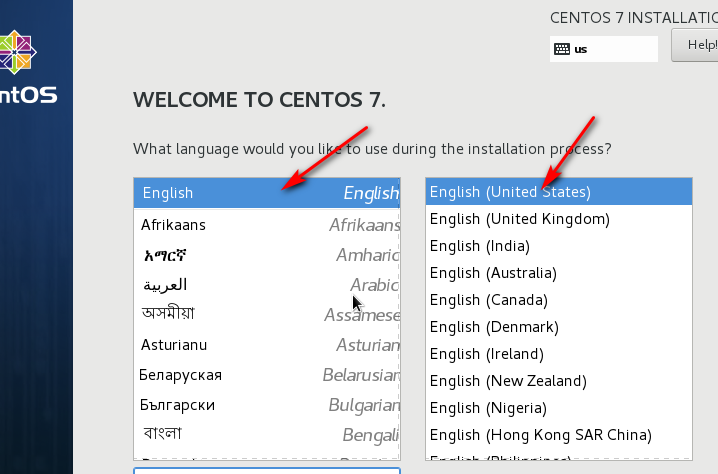
Task: Select Беларуская (Belarusian) language
Action: pyautogui.click(x=267, y=375)
